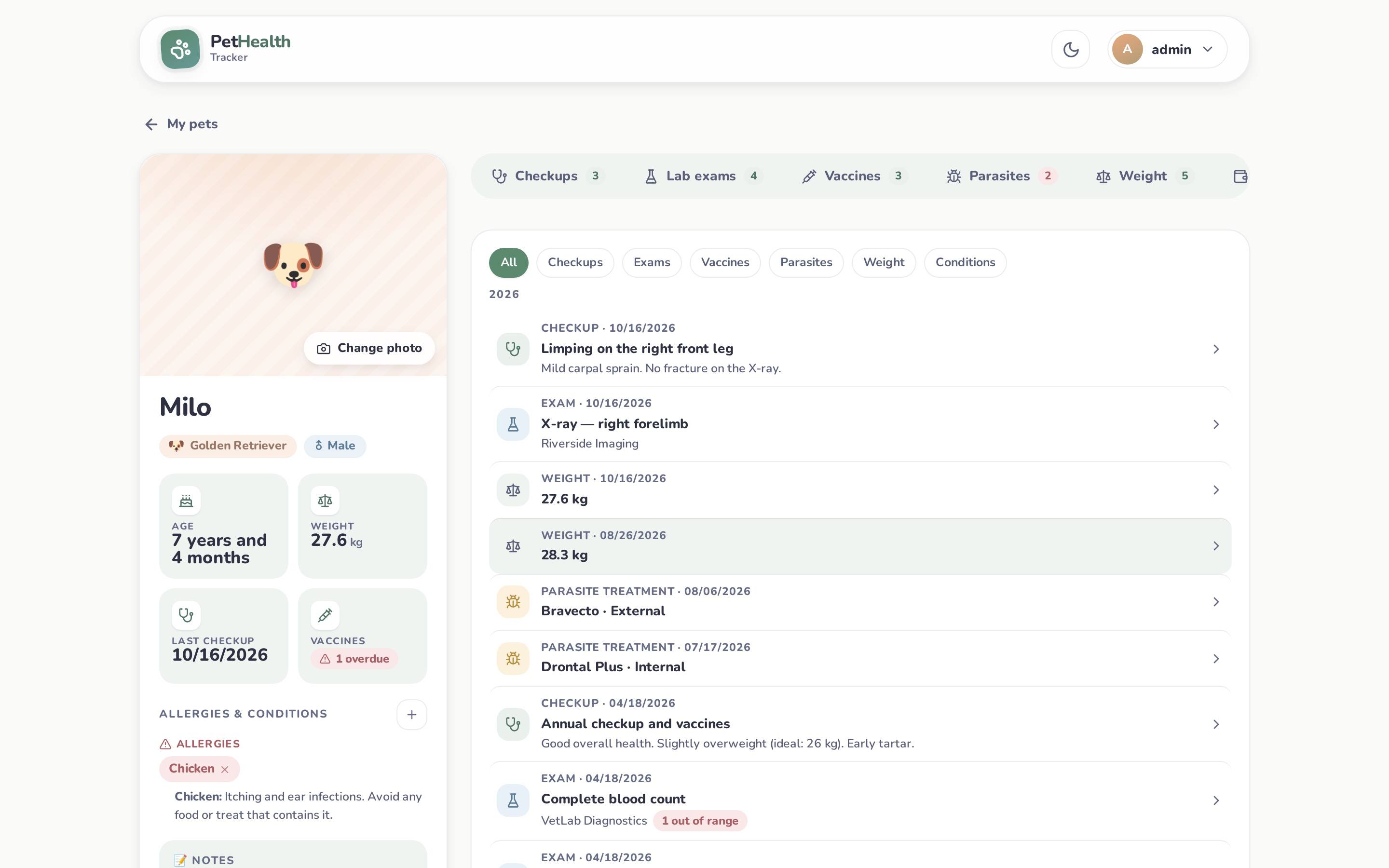The height and width of the screenshot is (868, 1389).
Task: Filter timeline by Vaccines chip
Action: click(x=725, y=262)
